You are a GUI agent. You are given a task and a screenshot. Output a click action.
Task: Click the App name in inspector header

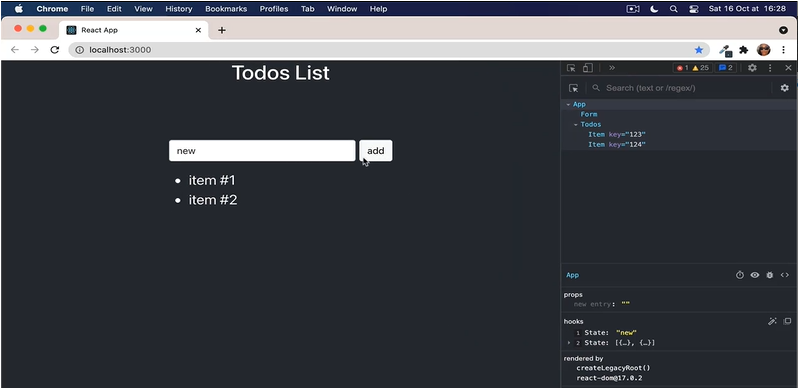(572, 275)
